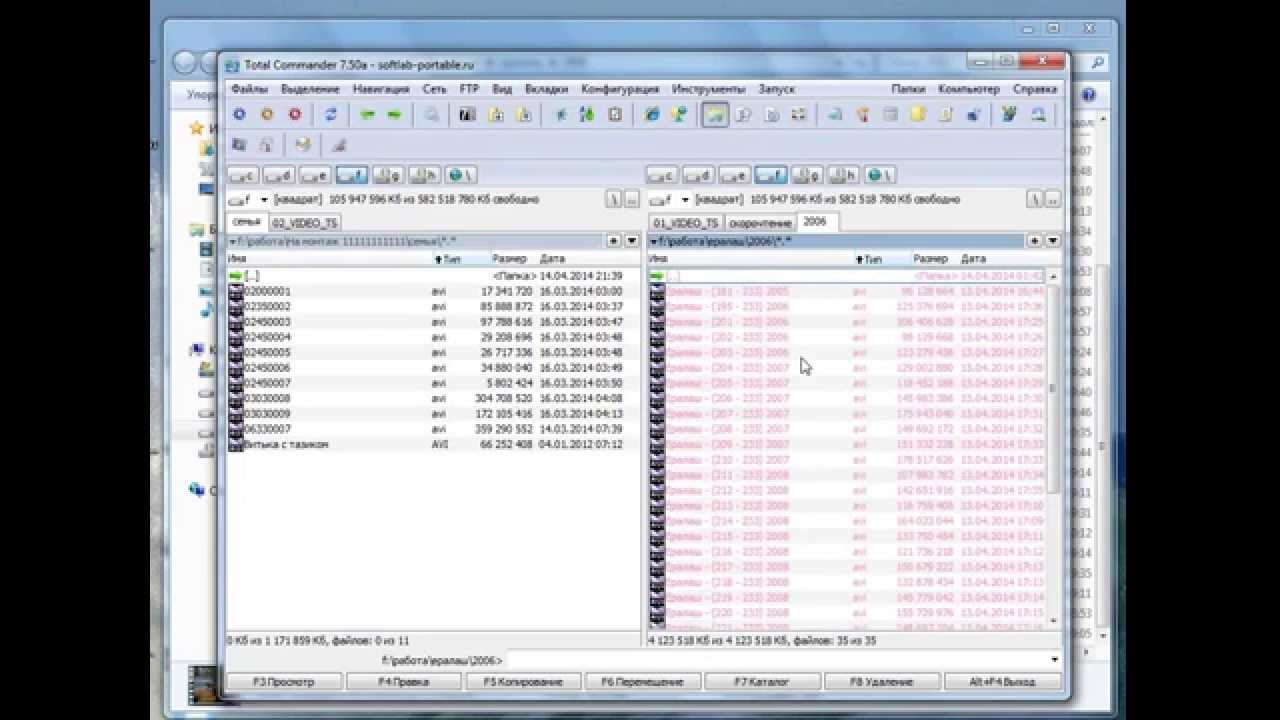Expand the command line history dropdown
Viewport: 1280px width, 720px height.
point(1055,660)
